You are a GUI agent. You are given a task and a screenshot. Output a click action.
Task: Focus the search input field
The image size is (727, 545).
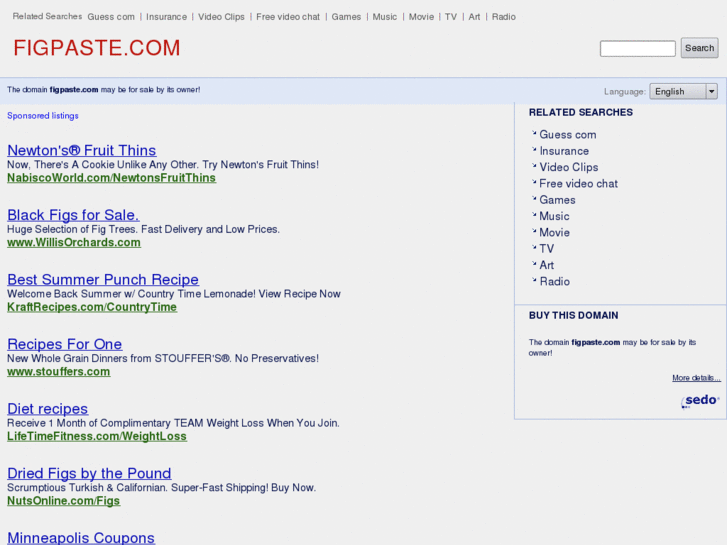click(638, 48)
